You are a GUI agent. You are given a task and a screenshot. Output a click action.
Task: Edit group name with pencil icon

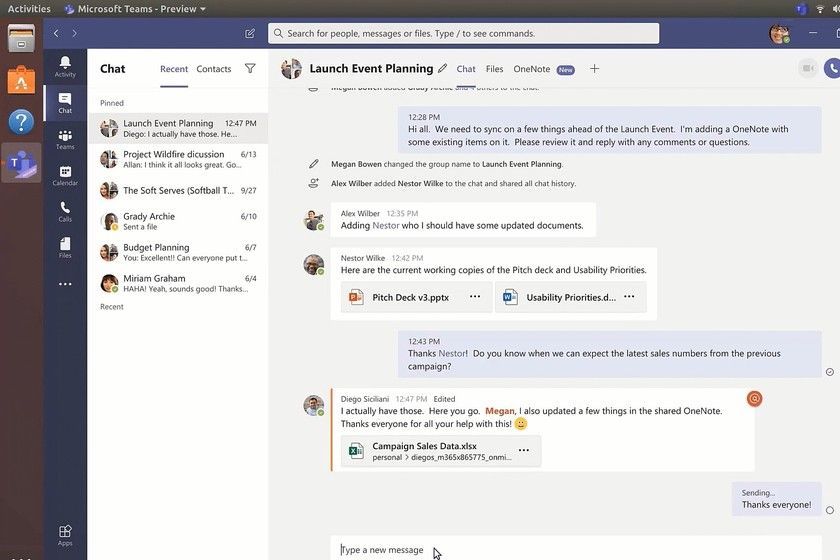point(442,69)
